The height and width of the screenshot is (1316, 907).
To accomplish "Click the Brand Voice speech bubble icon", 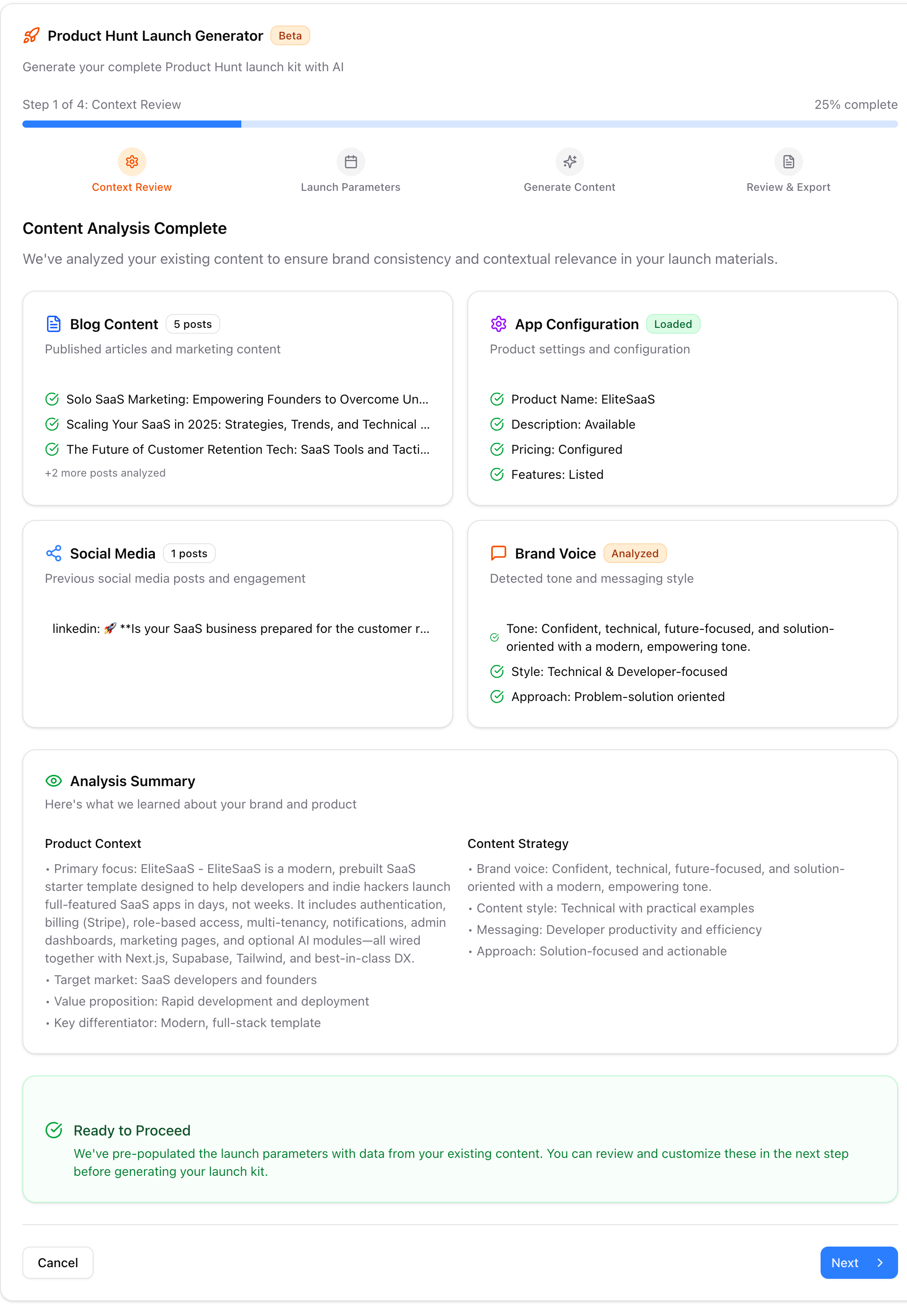I will click(x=498, y=553).
